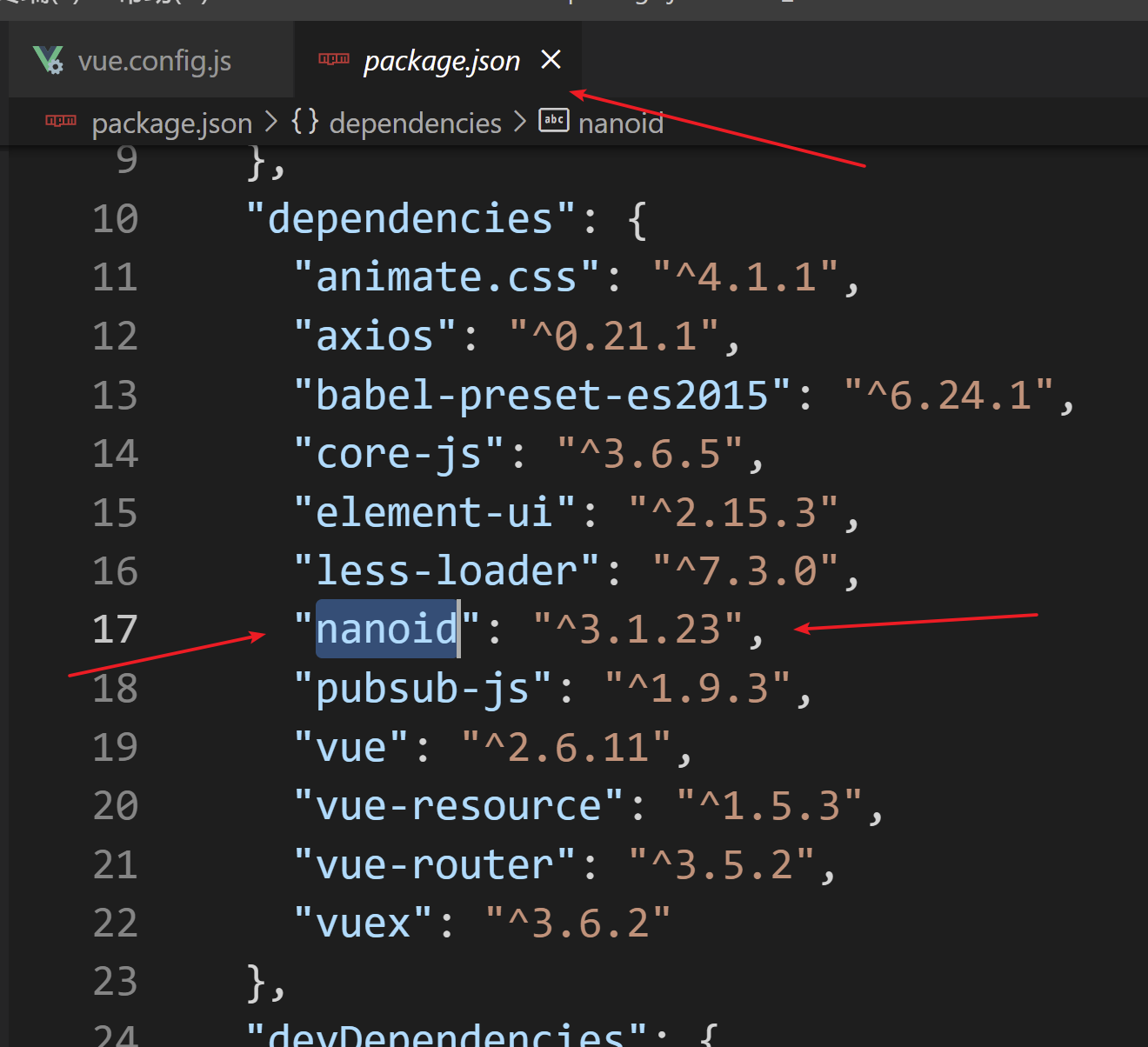Click the "^3.5.2" version value
The image size is (1148, 1047).
pyautogui.click(x=722, y=864)
